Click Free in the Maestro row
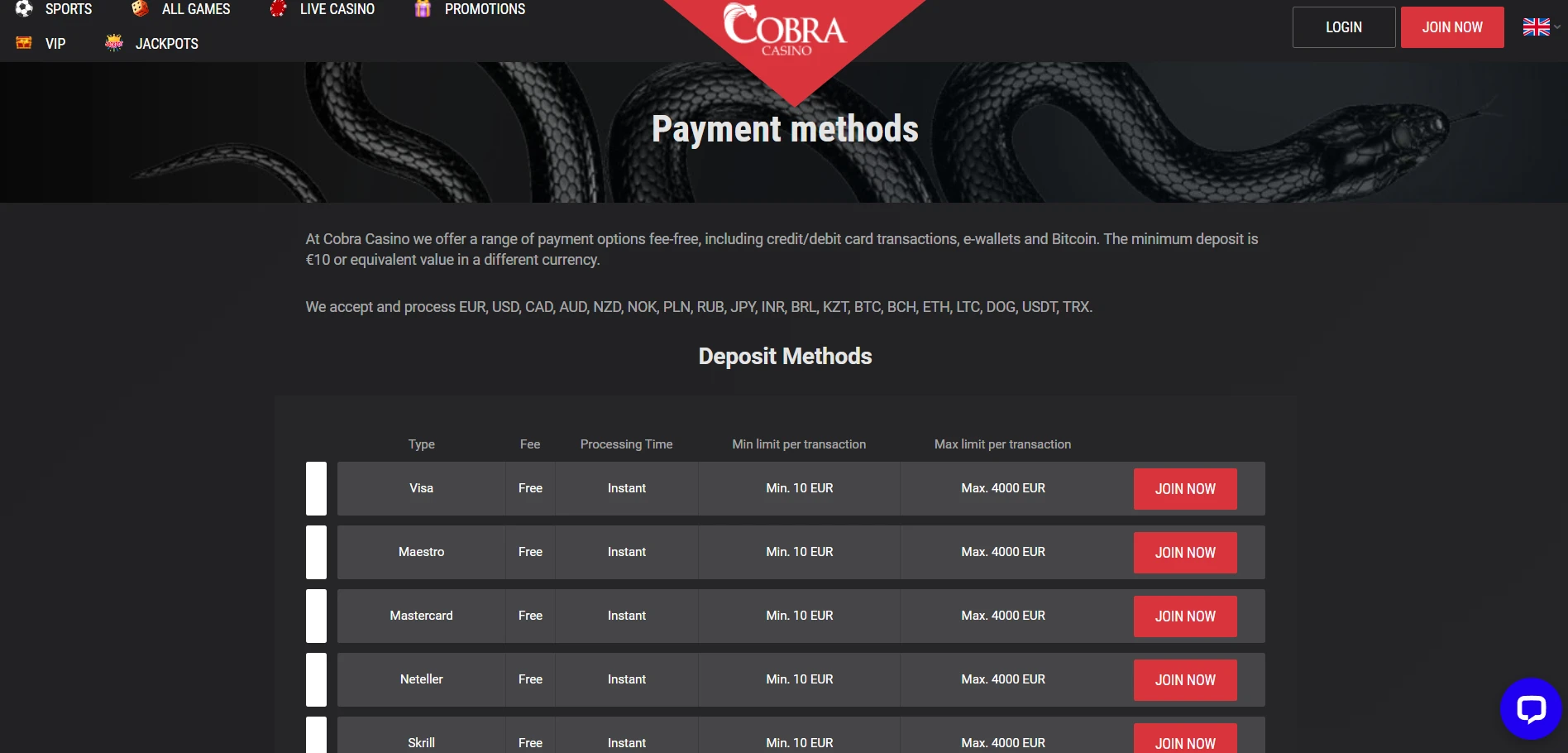Image resolution: width=1568 pixels, height=753 pixels. (530, 552)
